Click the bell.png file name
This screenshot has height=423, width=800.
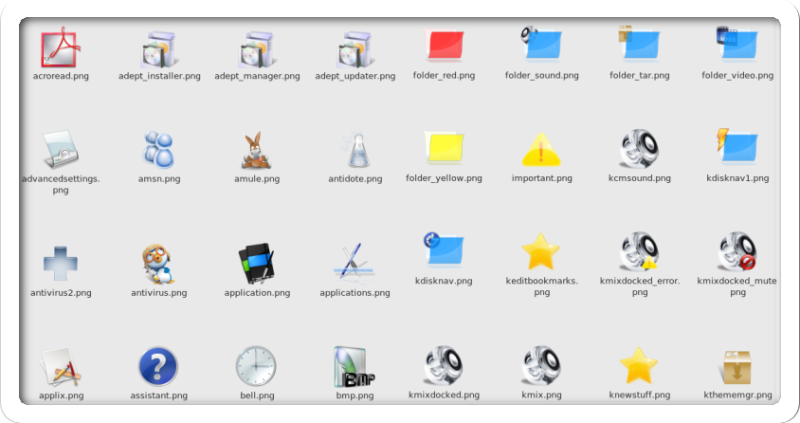pyautogui.click(x=257, y=395)
